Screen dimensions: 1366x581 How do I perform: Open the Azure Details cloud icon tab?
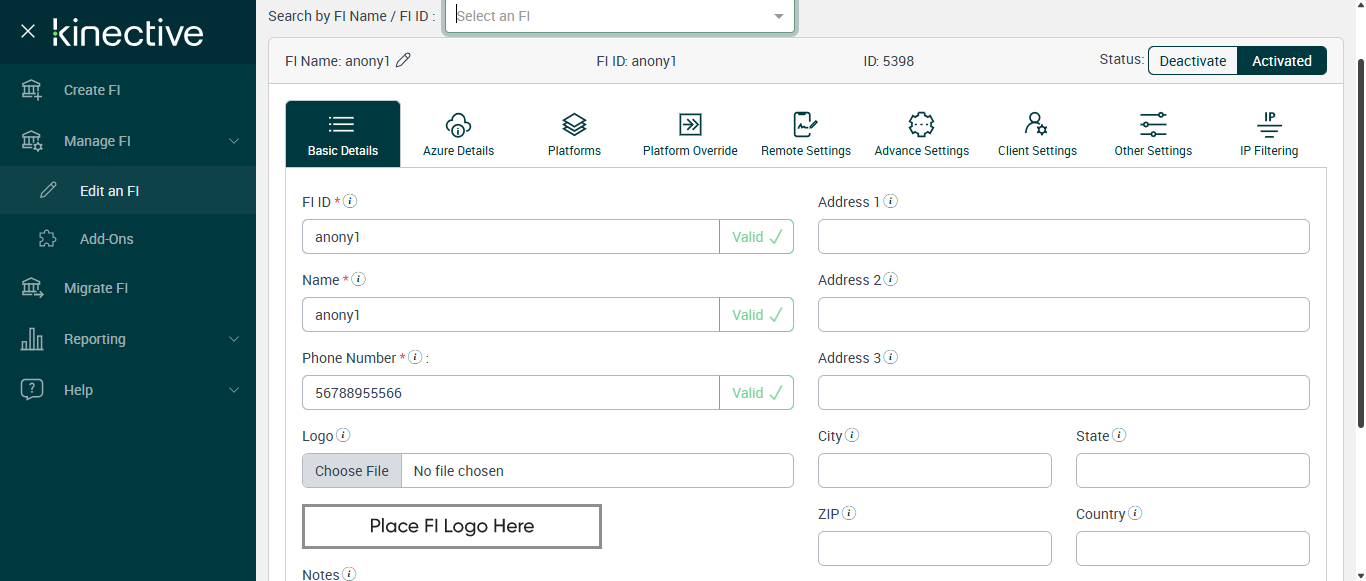[x=458, y=125]
